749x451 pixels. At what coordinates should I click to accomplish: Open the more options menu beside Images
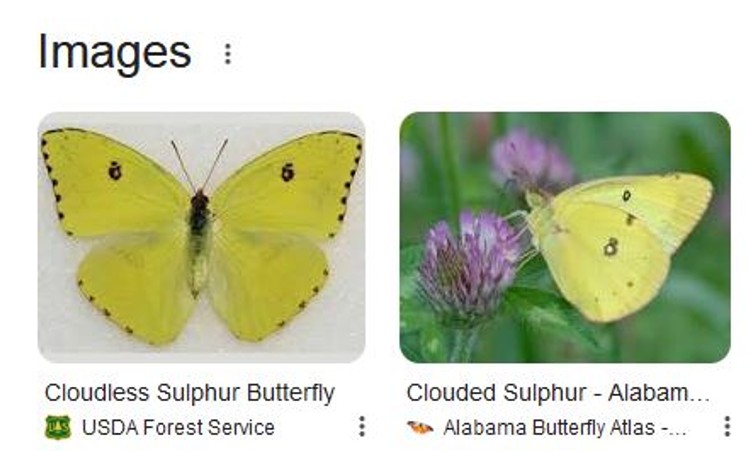click(228, 54)
